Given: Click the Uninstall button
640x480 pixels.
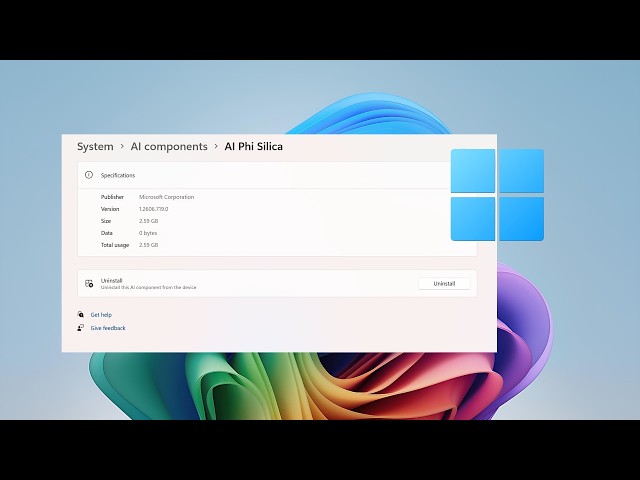Looking at the screenshot, I should pyautogui.click(x=444, y=283).
